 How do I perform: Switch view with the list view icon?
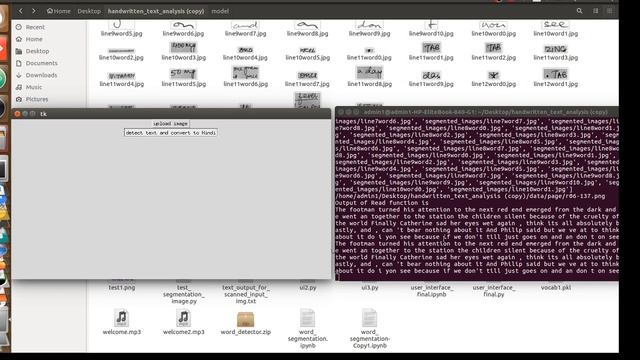click(x=596, y=11)
